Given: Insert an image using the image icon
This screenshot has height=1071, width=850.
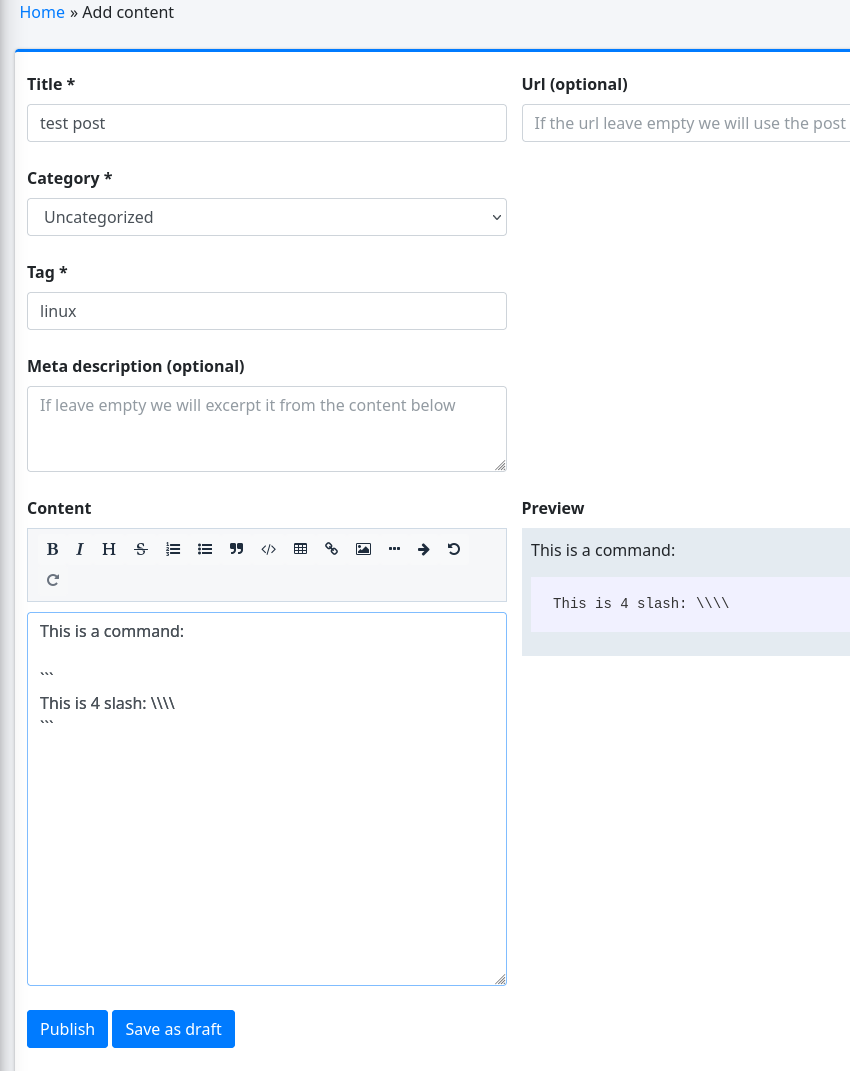Looking at the screenshot, I should tap(363, 548).
